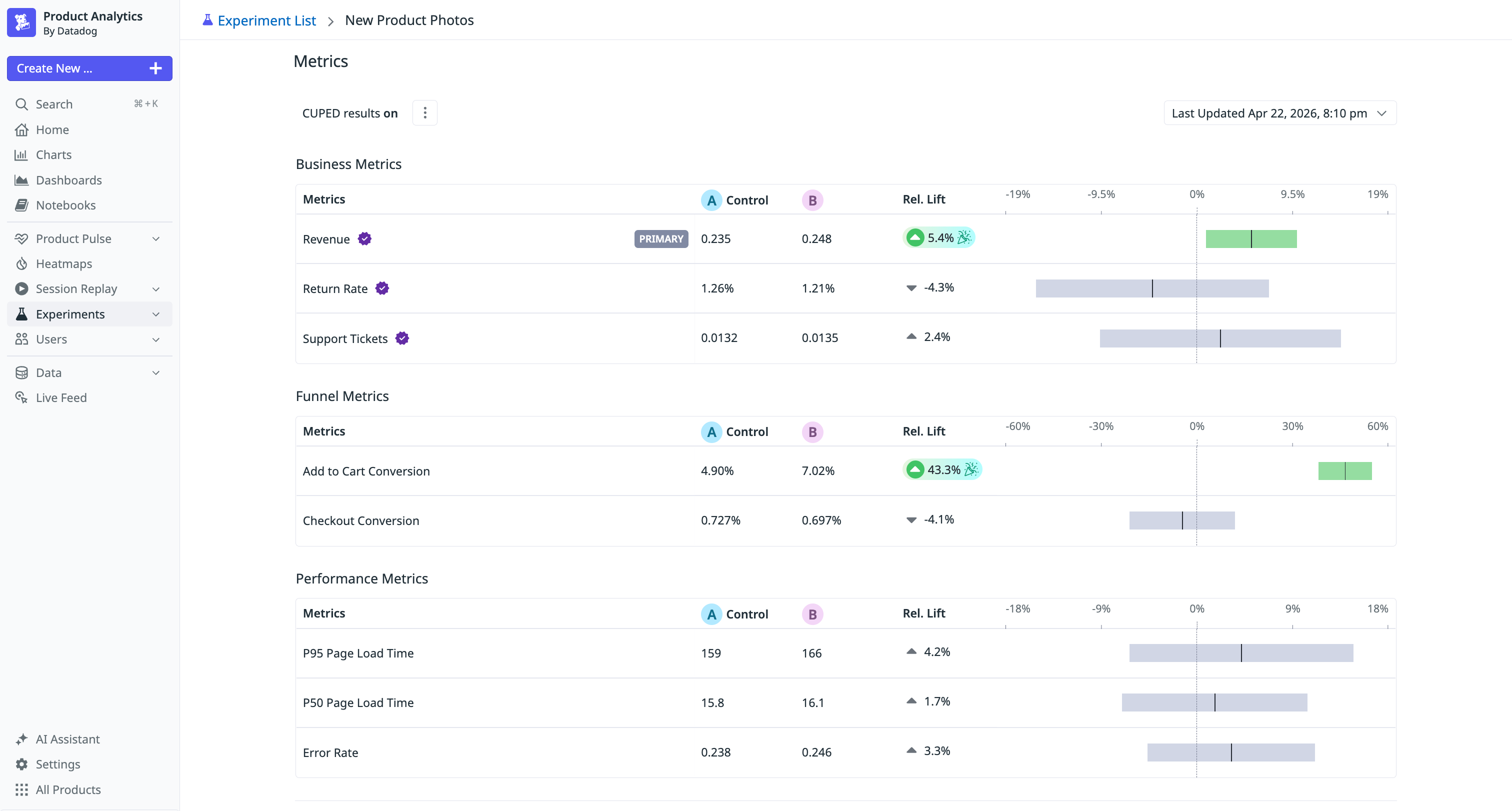The width and height of the screenshot is (1512, 811).
Task: Go to Dashboards in the sidebar
Action: pos(68,180)
